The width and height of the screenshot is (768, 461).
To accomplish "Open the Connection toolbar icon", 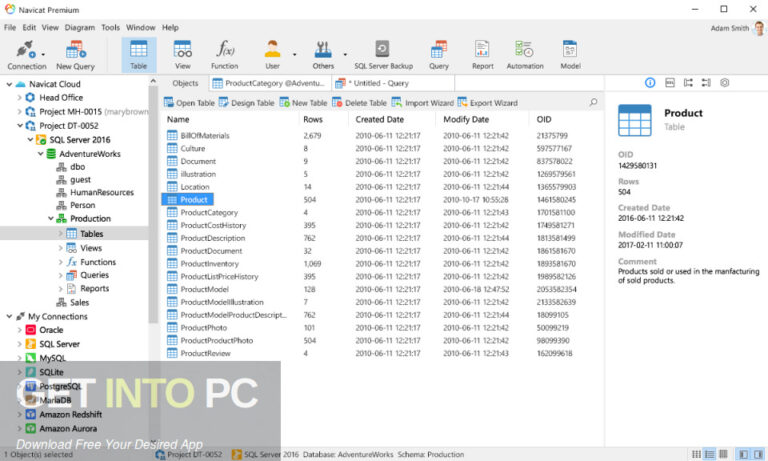I will 24,49.
